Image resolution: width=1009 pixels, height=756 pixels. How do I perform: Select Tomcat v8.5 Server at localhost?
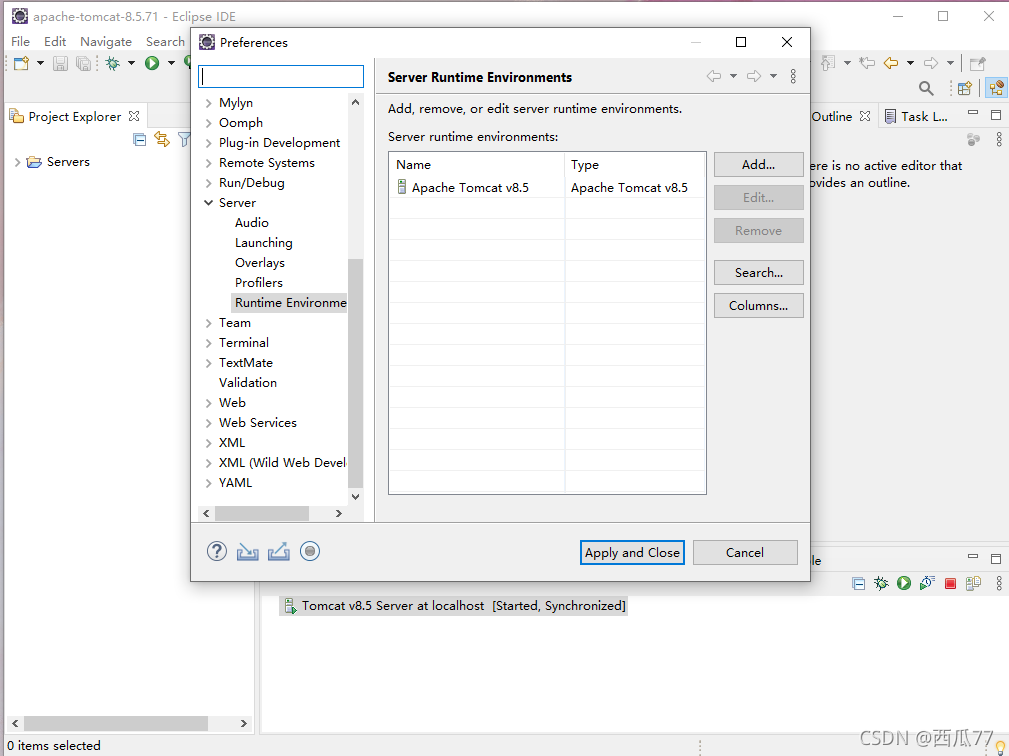[454, 605]
